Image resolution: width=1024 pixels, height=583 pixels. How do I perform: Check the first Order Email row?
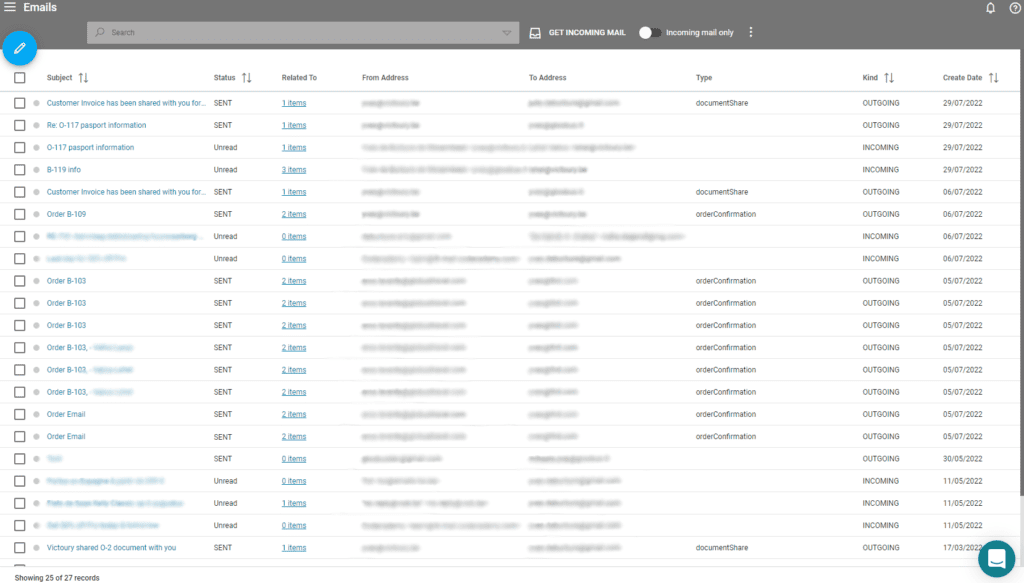coord(20,415)
